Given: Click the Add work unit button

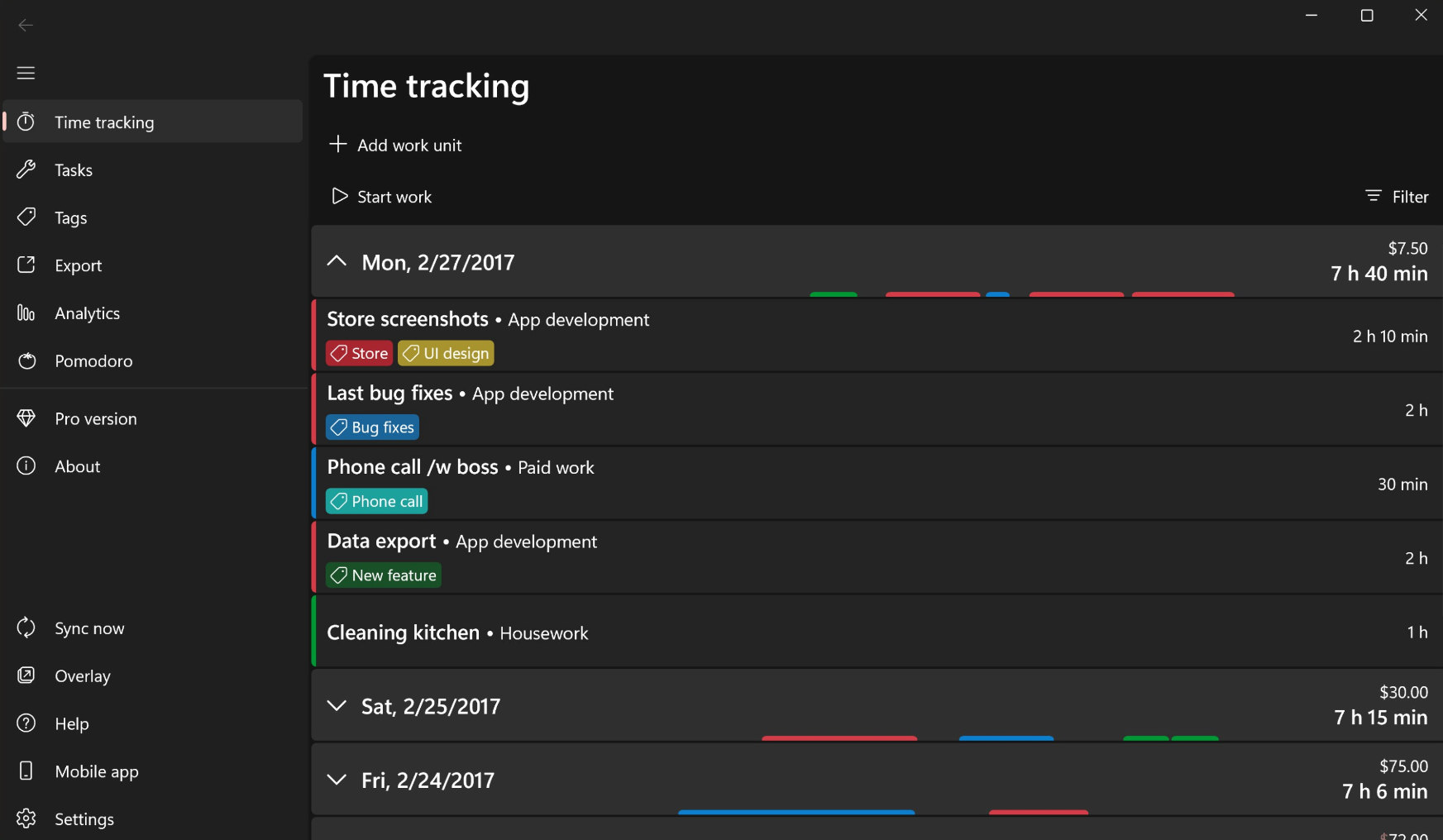Looking at the screenshot, I should 395,145.
